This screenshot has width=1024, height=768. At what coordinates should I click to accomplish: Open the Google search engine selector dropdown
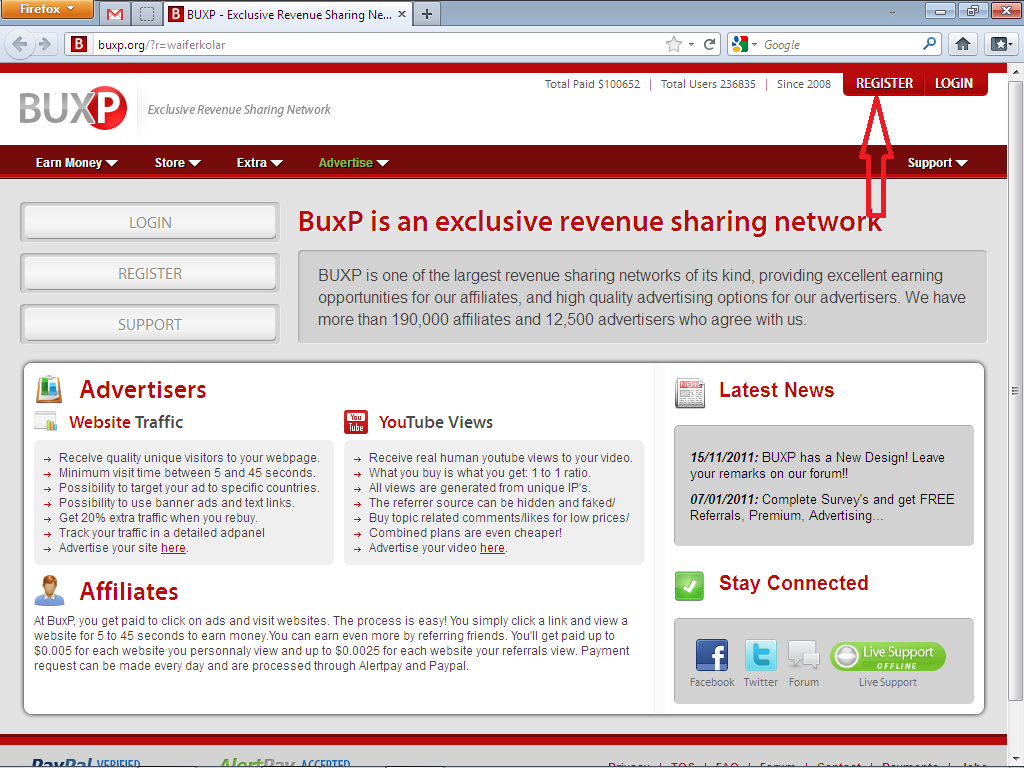coord(744,44)
